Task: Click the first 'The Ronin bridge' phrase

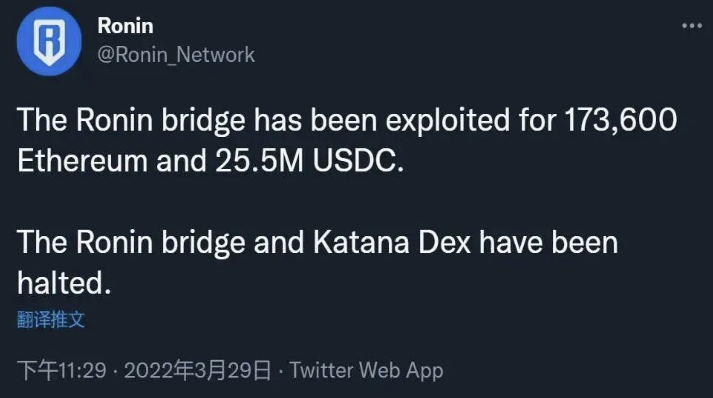Action: (131, 121)
